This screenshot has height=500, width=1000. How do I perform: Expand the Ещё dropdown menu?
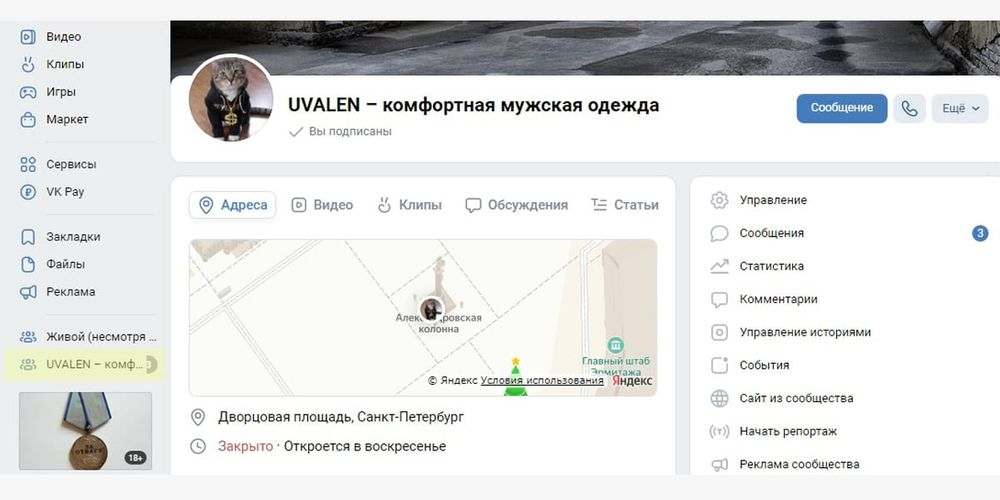(960, 108)
